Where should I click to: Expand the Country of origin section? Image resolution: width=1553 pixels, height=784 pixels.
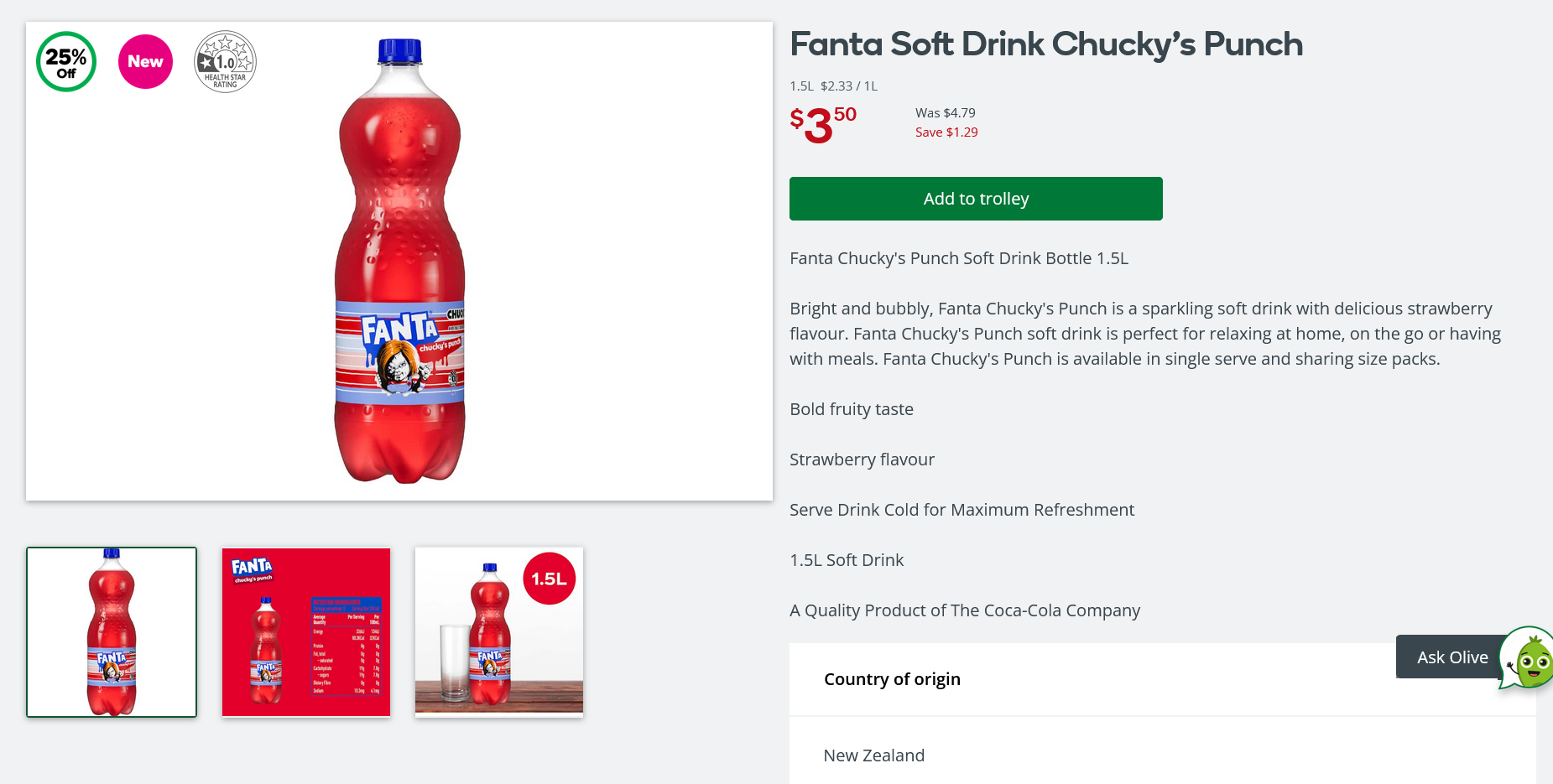coord(892,679)
